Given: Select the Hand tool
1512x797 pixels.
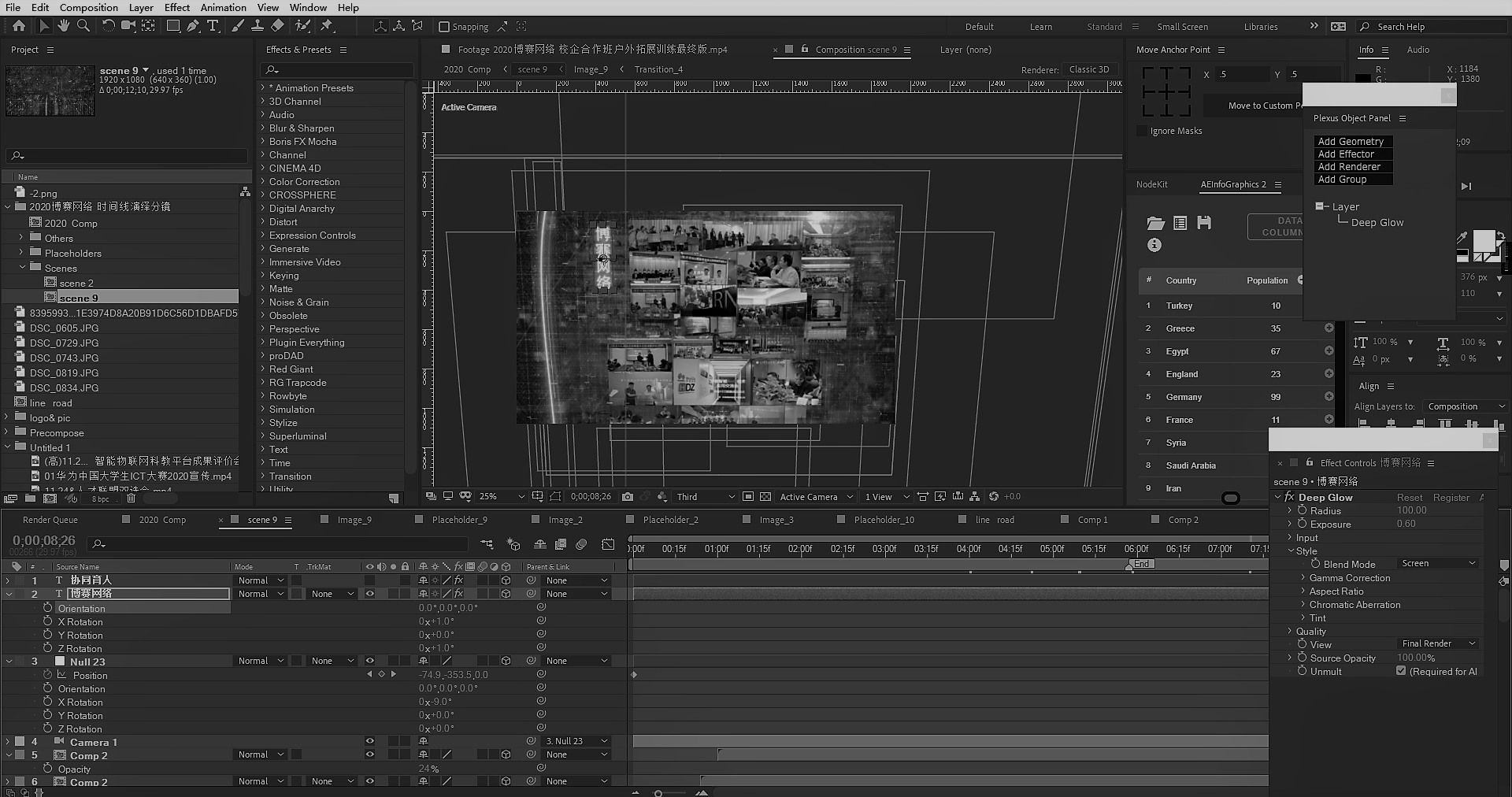Looking at the screenshot, I should point(64,26).
